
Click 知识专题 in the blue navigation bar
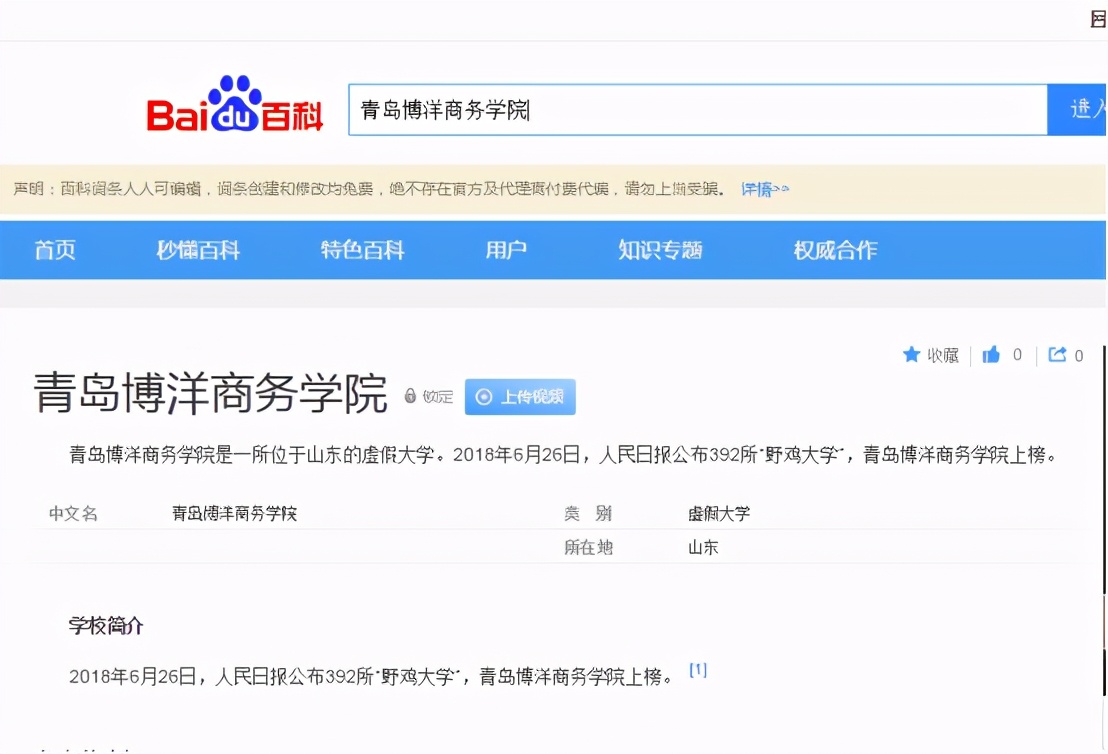coord(661,251)
